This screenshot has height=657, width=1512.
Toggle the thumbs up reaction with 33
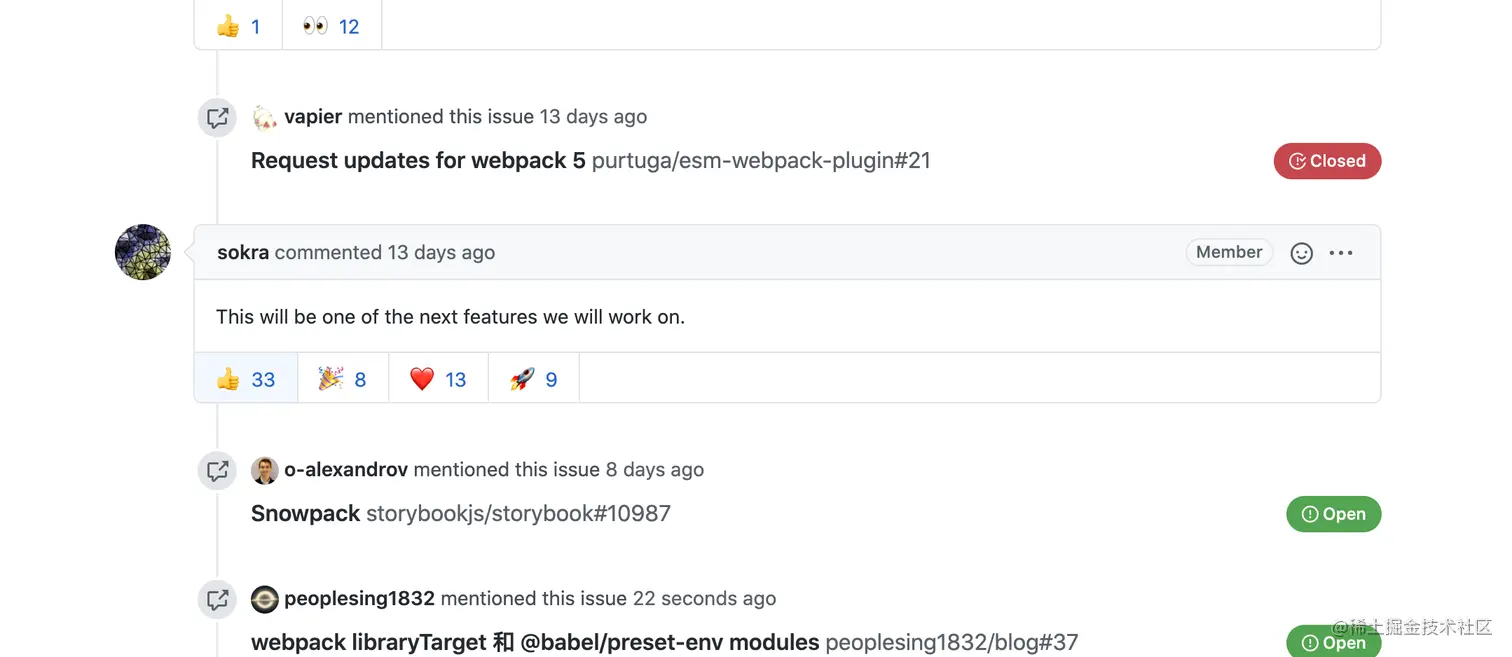point(246,379)
